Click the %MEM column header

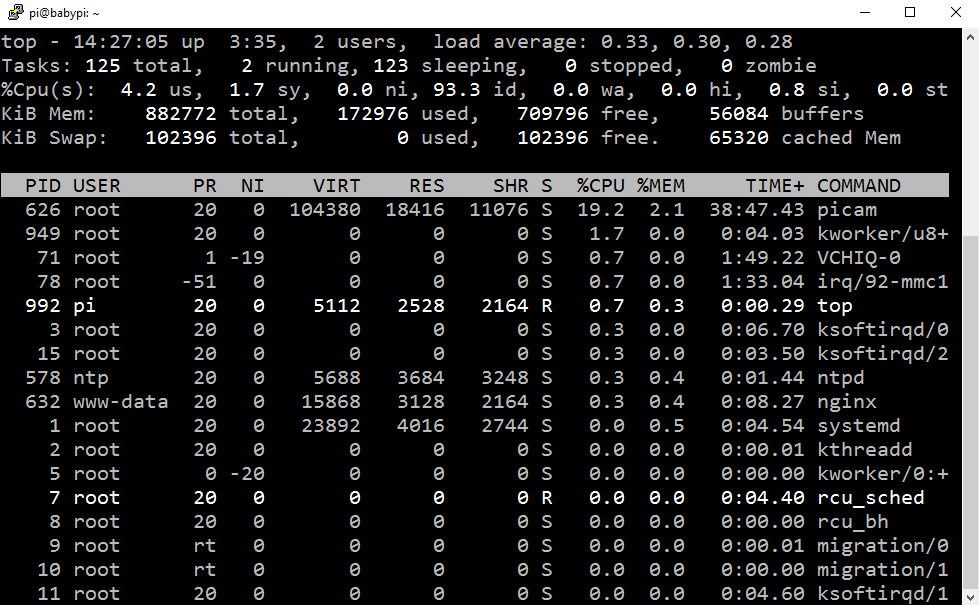tap(661, 186)
